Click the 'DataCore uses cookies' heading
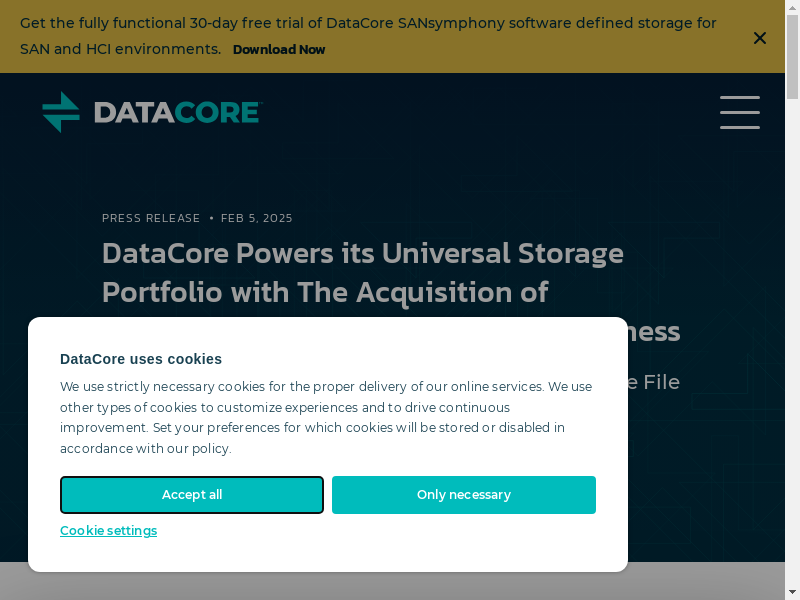This screenshot has height=600, width=800. 141,359
